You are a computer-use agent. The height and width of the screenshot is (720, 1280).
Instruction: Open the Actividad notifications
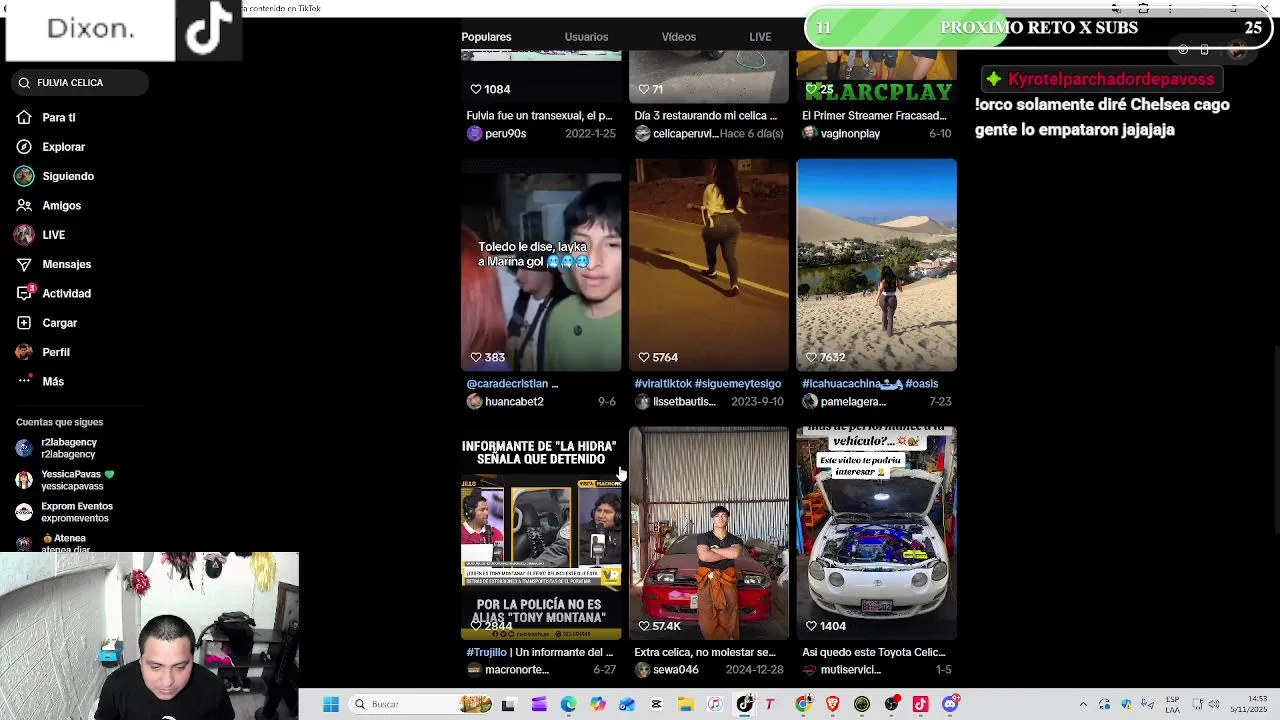point(53,293)
